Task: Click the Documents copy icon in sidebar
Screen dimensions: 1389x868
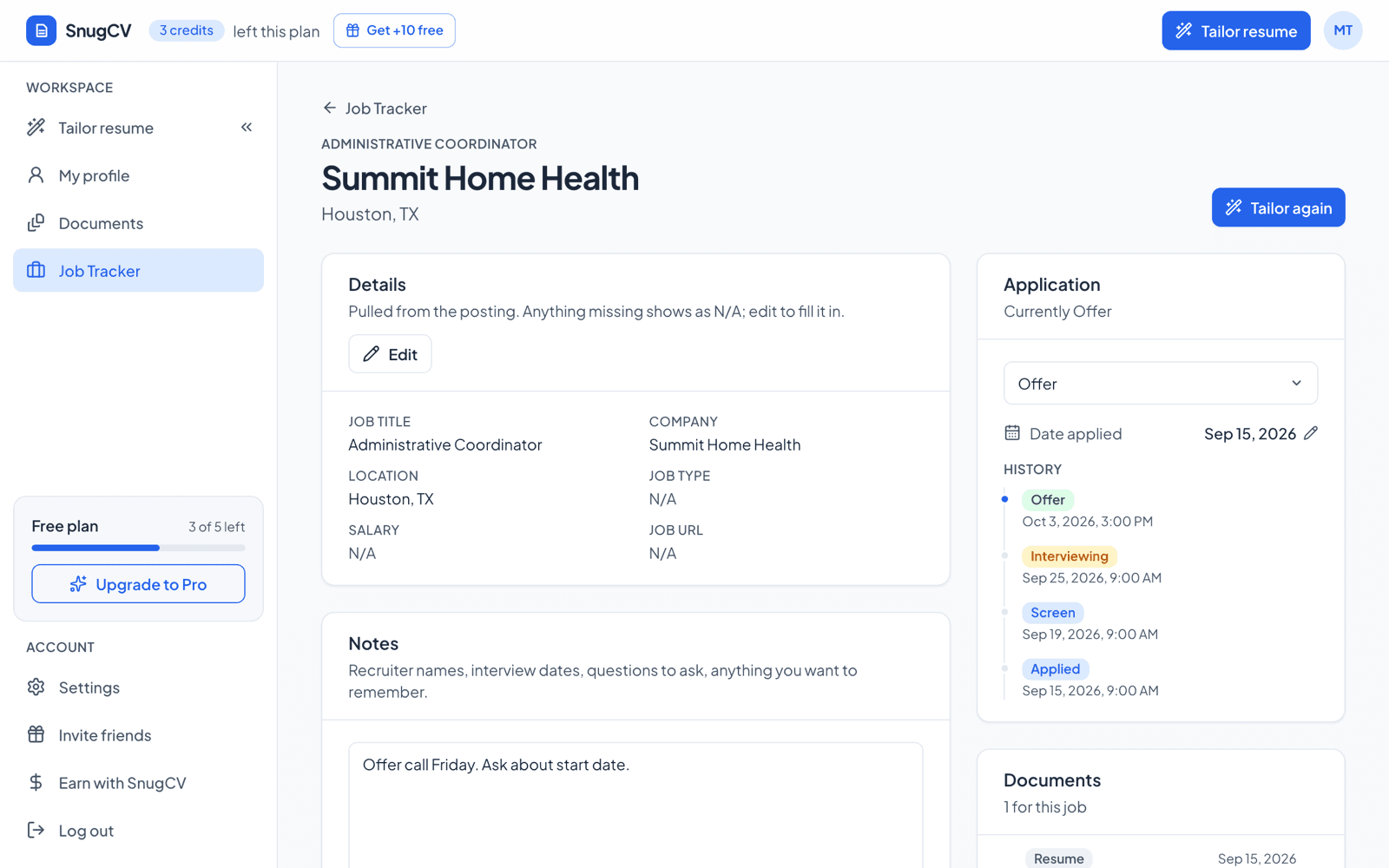Action: (36, 223)
